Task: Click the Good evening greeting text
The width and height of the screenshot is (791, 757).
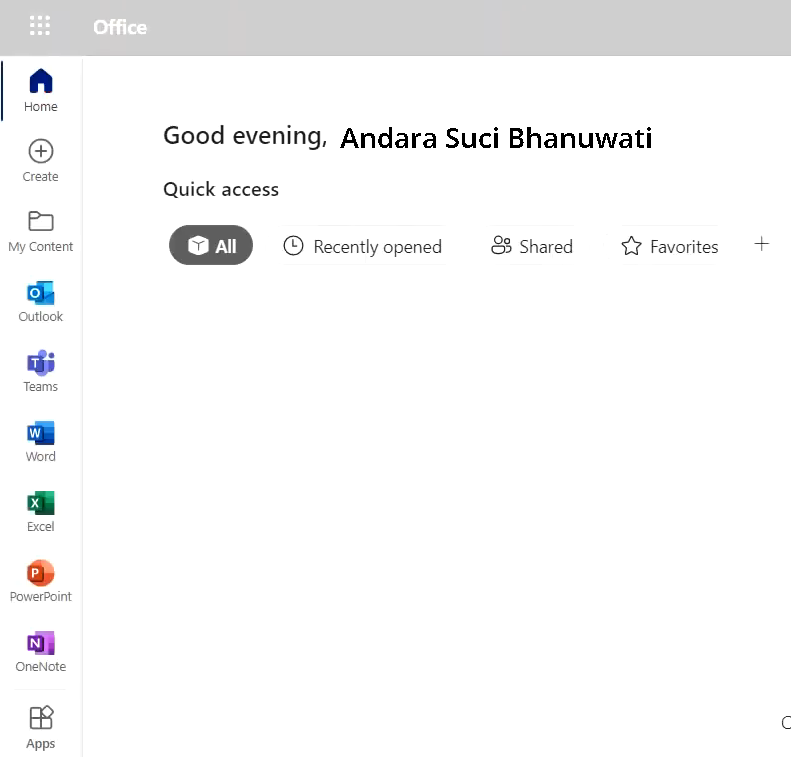Action: (245, 136)
